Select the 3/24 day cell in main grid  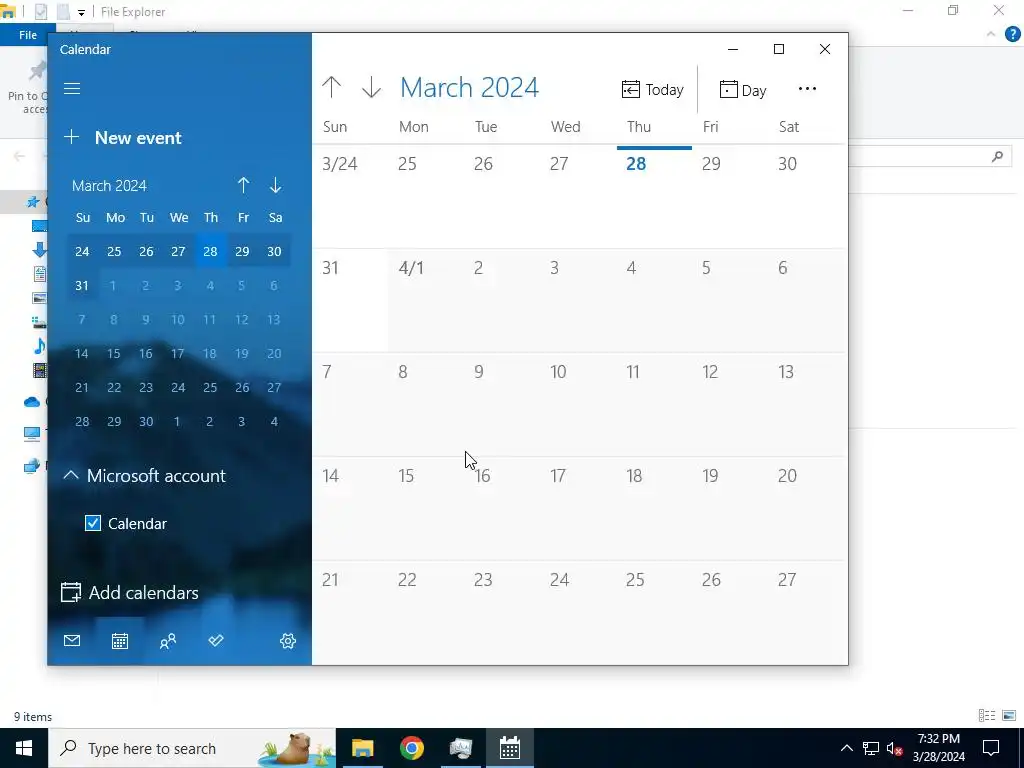point(350,196)
